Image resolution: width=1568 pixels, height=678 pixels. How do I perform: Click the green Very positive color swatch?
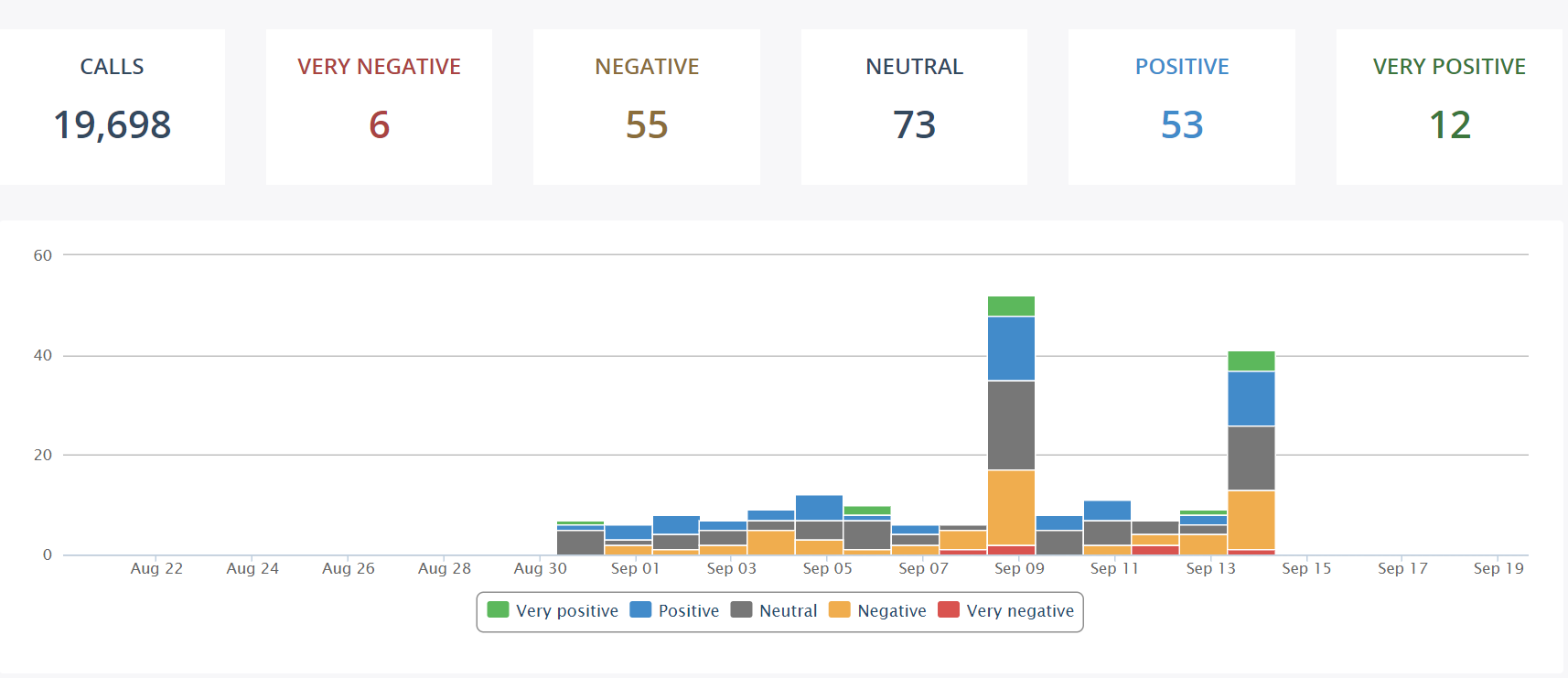(x=497, y=610)
